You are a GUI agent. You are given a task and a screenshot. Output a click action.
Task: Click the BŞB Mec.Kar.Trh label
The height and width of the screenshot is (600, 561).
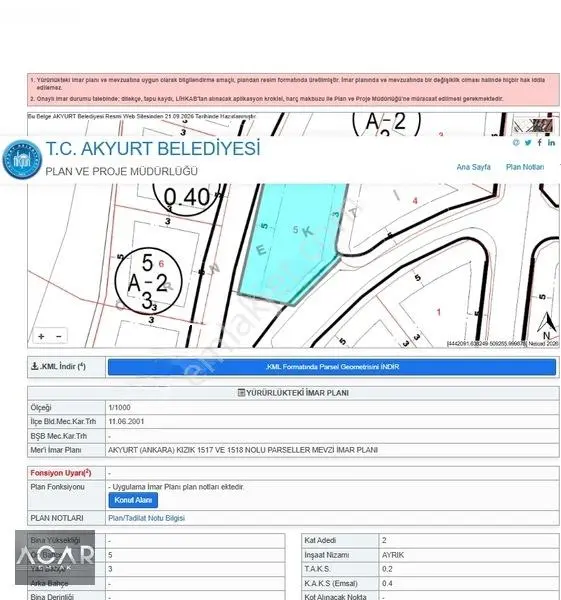click(x=59, y=436)
